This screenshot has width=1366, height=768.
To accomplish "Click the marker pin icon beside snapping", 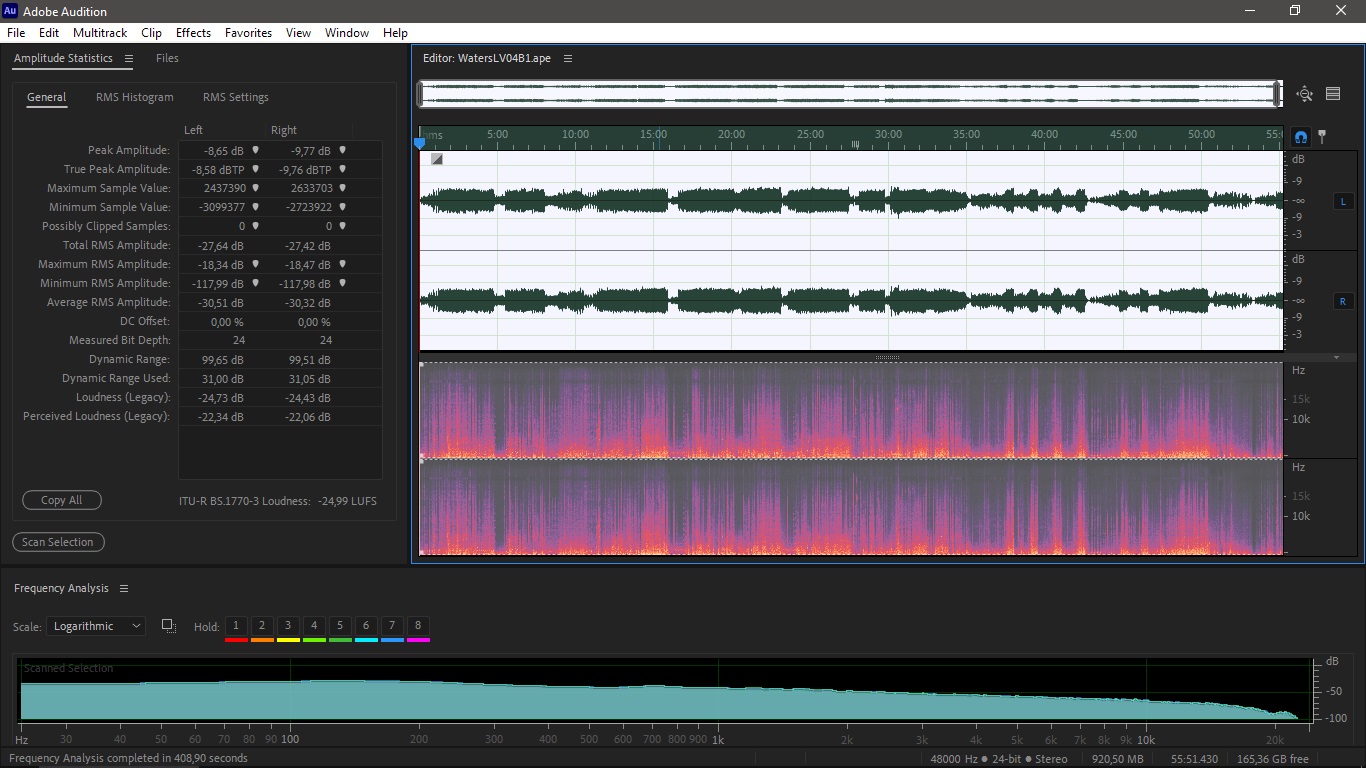I will click(x=1322, y=136).
